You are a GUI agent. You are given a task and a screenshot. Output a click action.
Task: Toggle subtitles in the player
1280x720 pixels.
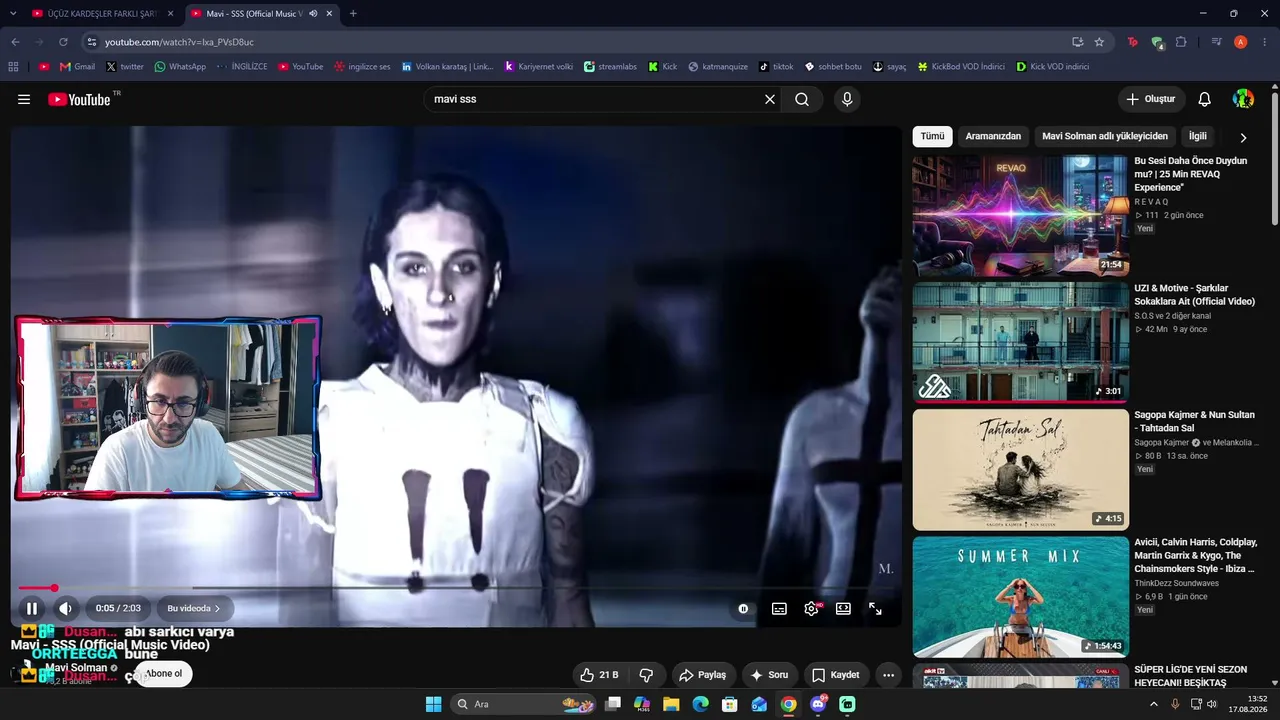[779, 608]
